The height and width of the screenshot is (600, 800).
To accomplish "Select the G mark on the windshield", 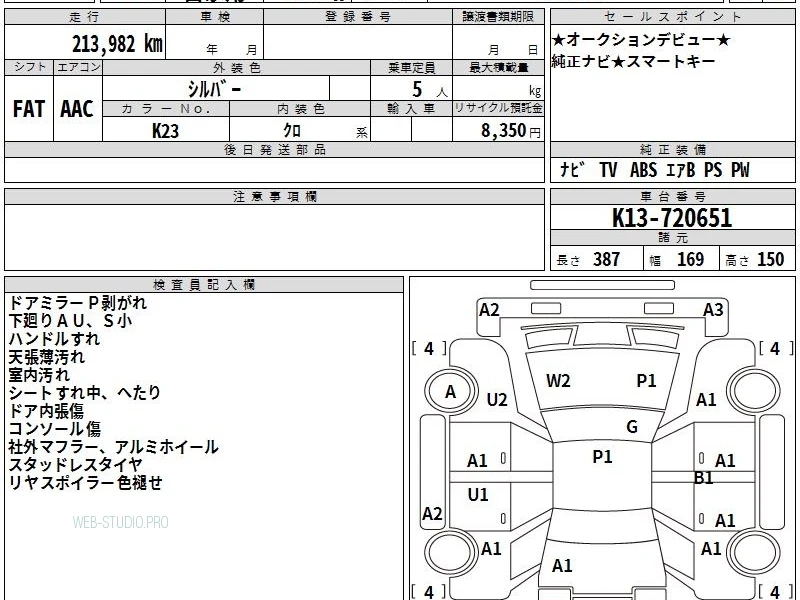I will tap(632, 427).
